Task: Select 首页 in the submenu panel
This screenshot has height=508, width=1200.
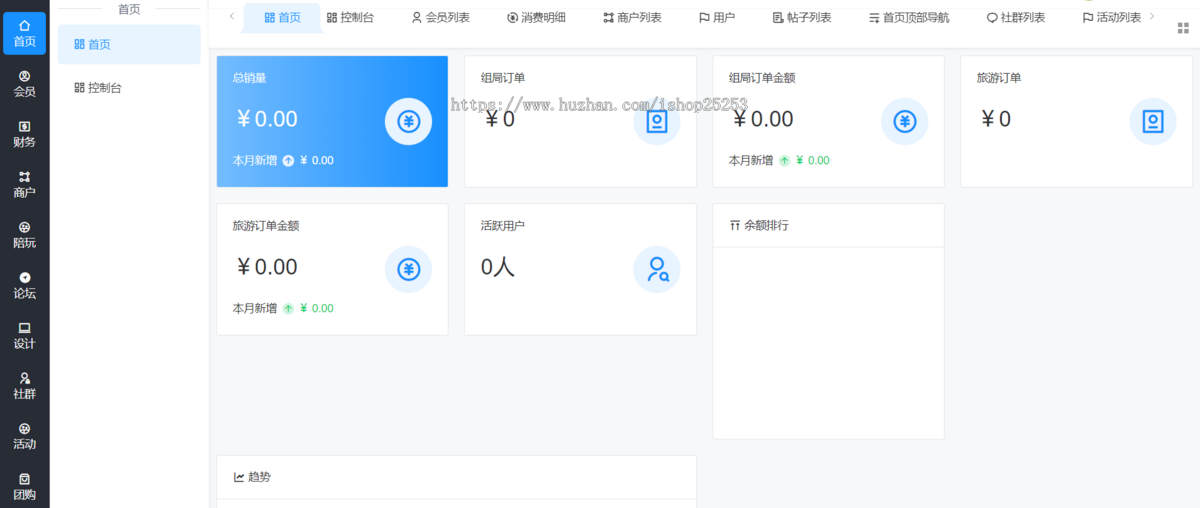Action: 129,44
